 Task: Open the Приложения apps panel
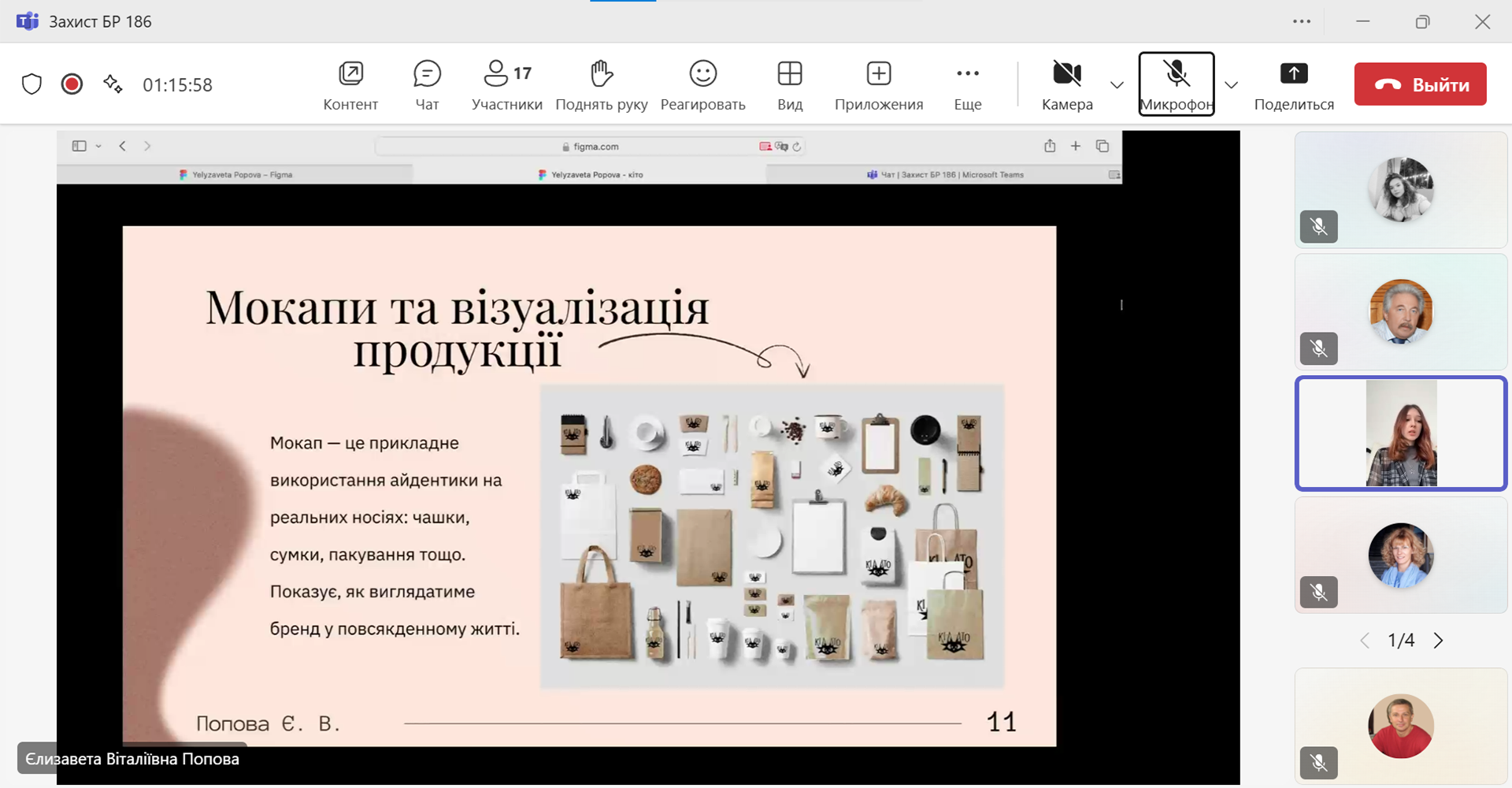click(x=878, y=84)
